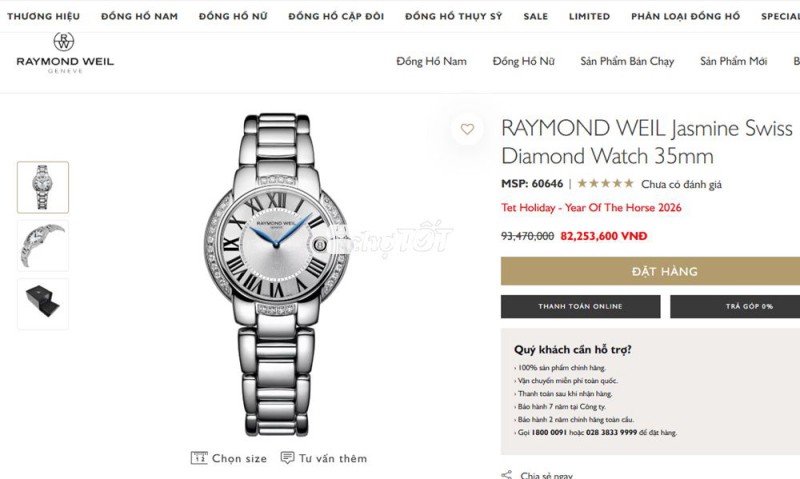Click the THANH TOÁN ONLINE button

pos(581,307)
